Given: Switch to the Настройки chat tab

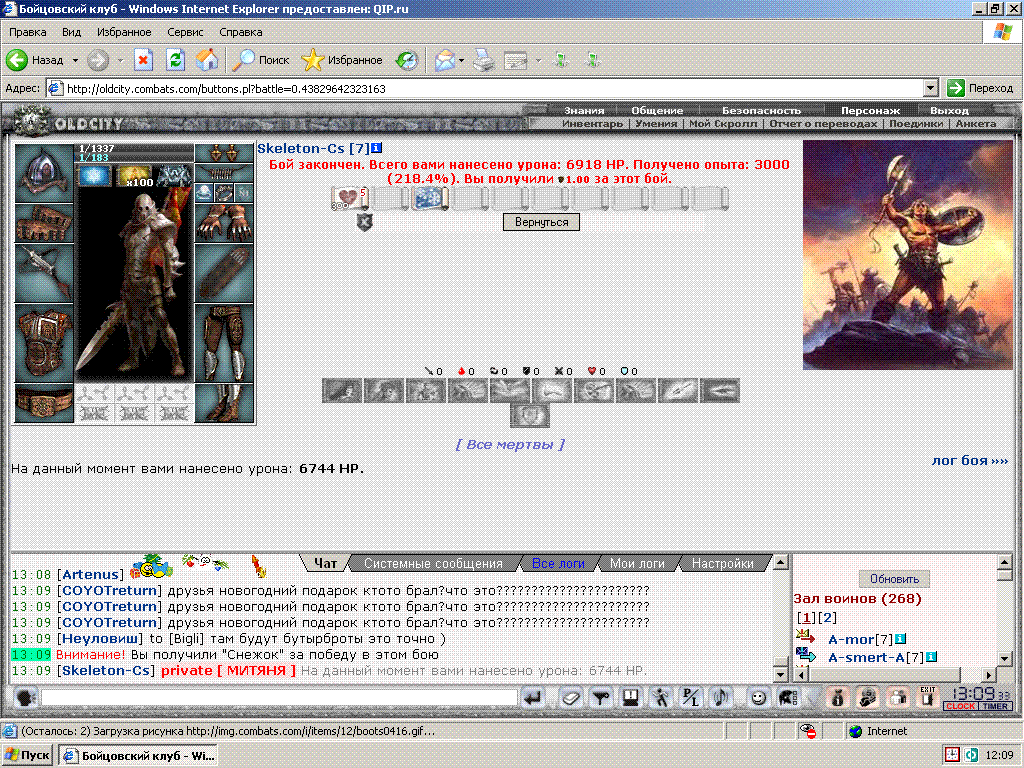Looking at the screenshot, I should pyautogui.click(x=722, y=563).
